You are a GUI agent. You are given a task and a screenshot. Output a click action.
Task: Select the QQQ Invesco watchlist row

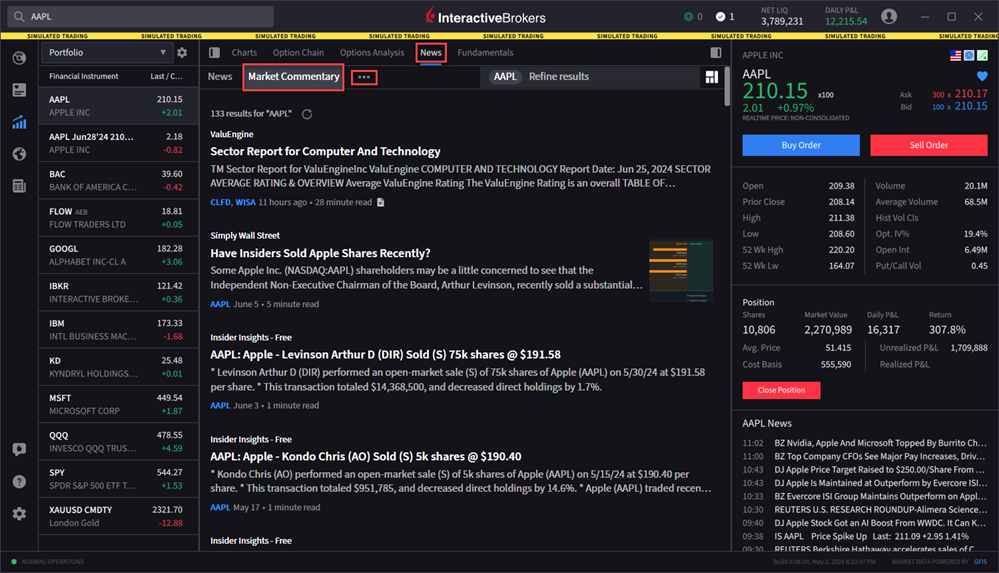pos(119,442)
